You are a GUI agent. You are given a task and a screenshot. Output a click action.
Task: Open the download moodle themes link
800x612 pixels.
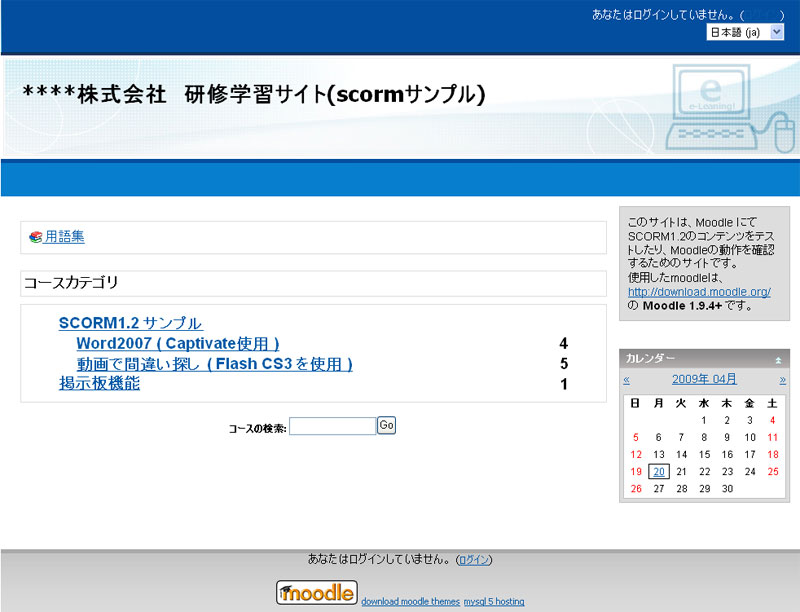point(410,602)
